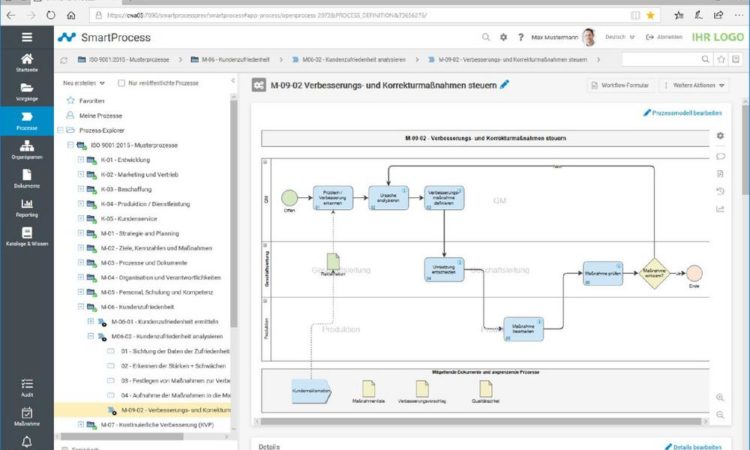
Task: Open the Deutsch language dropdown
Action: (x=620, y=37)
